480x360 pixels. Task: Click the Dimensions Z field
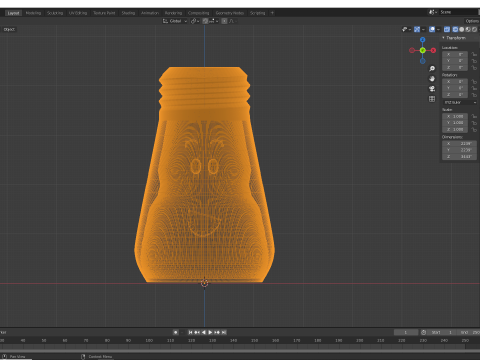click(460, 156)
